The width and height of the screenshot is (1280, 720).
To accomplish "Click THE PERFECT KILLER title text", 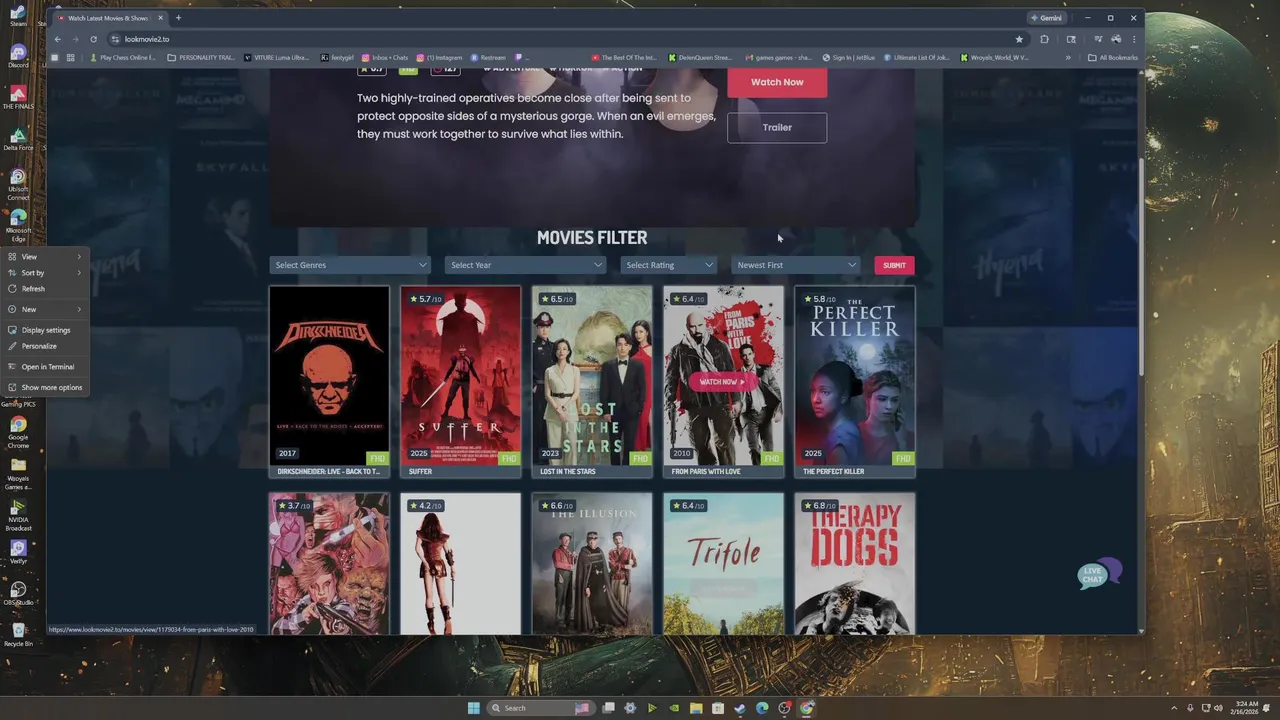I will [x=833, y=472].
